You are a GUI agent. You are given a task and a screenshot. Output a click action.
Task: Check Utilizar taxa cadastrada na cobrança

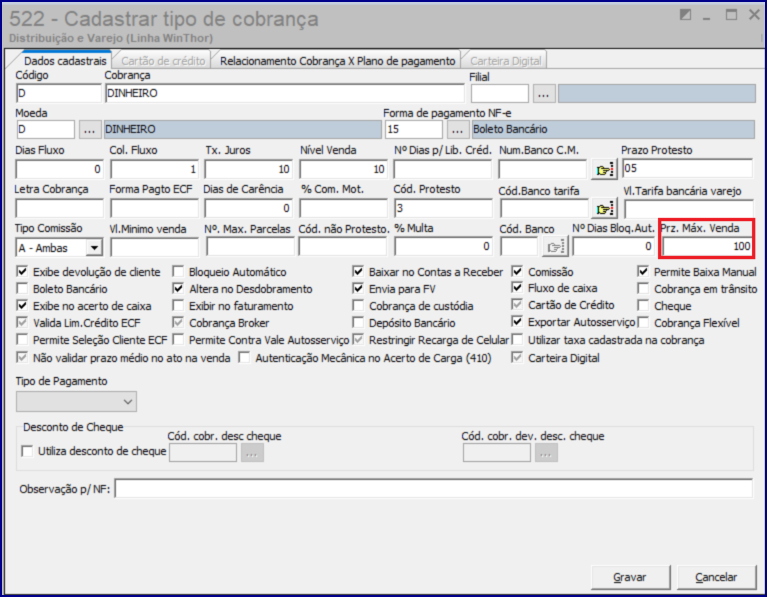tap(517, 340)
